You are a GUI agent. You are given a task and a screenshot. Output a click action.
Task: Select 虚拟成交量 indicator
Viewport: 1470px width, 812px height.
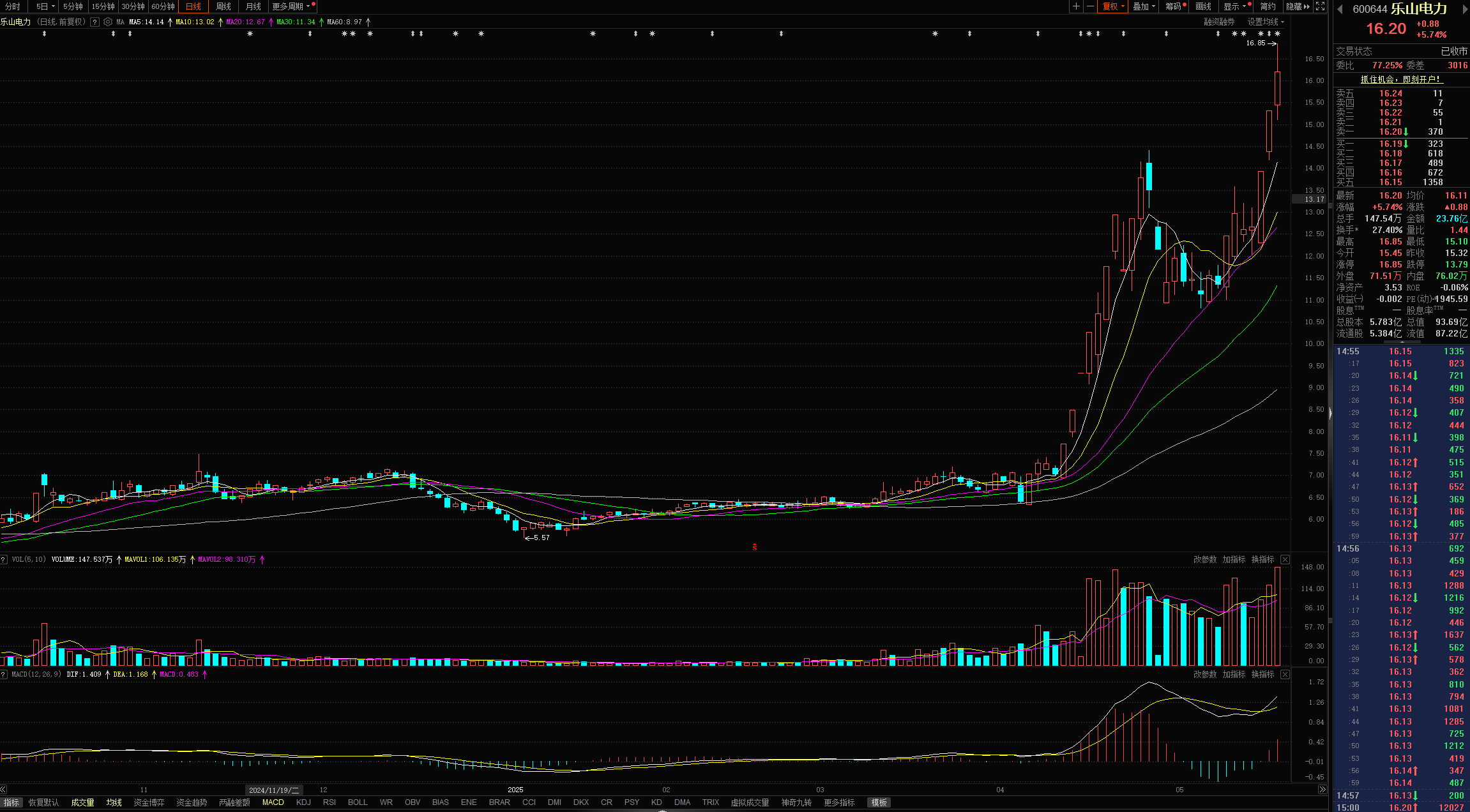coord(750,802)
